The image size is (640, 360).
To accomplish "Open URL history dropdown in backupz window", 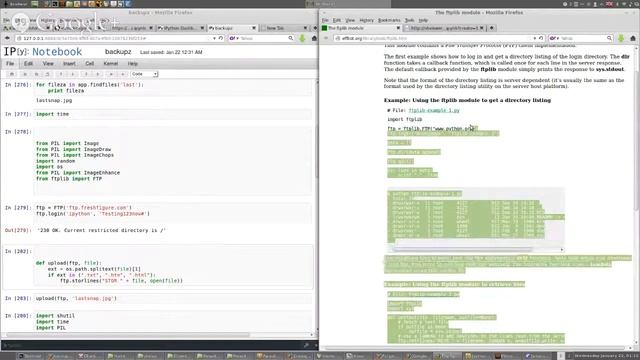I will pyautogui.click(x=214, y=38).
